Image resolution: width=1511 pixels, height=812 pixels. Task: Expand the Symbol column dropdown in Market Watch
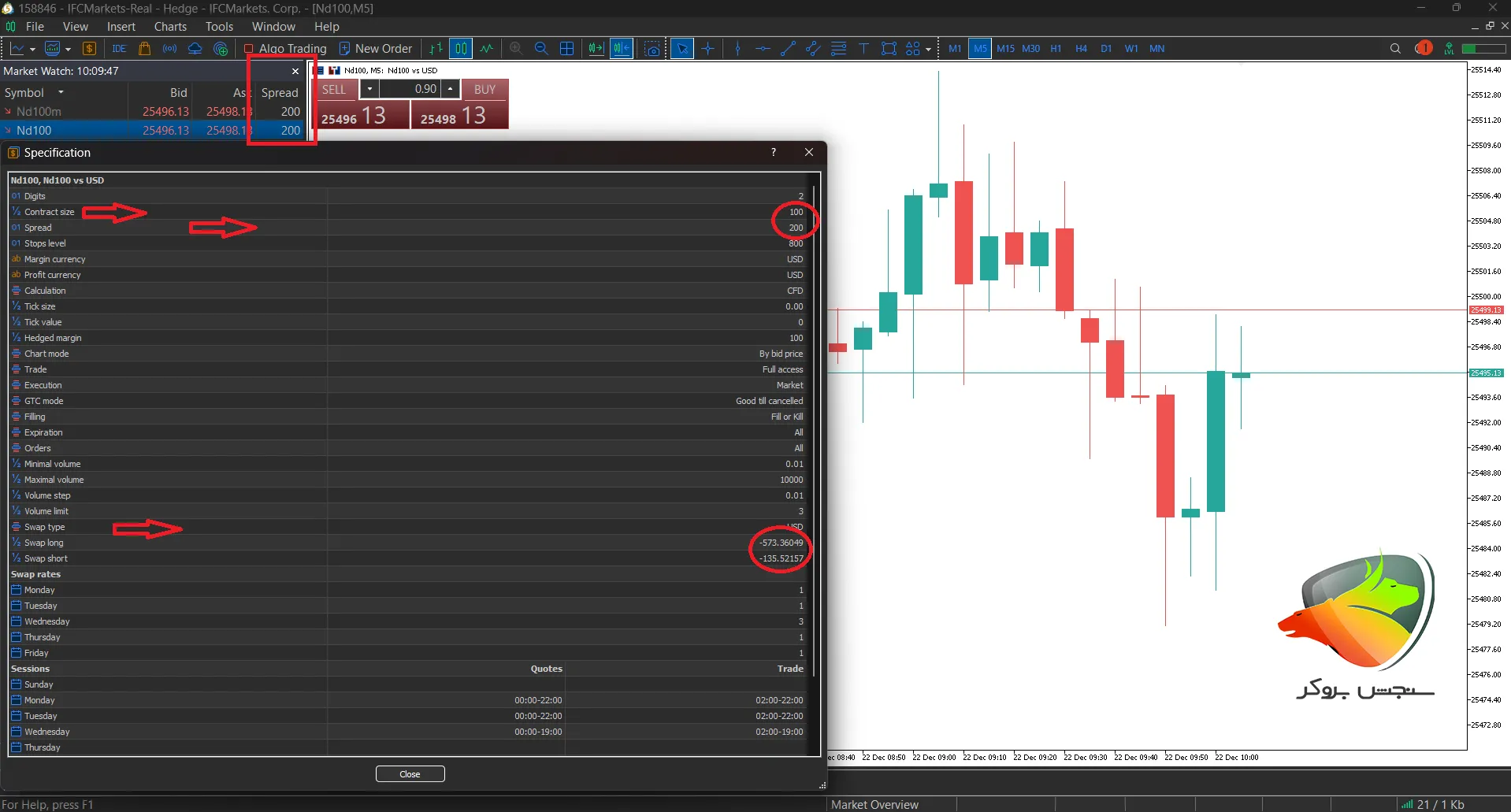[x=61, y=92]
